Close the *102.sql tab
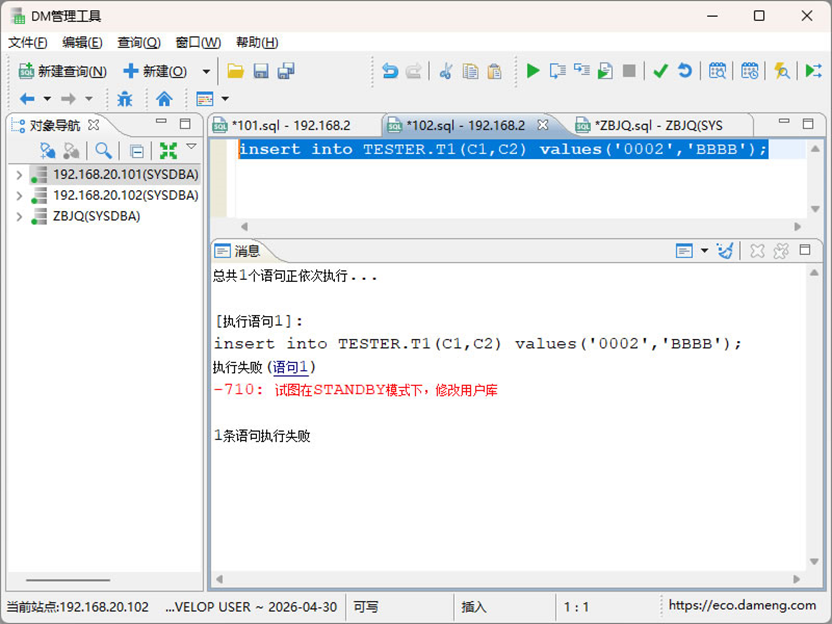832x624 pixels. point(542,125)
